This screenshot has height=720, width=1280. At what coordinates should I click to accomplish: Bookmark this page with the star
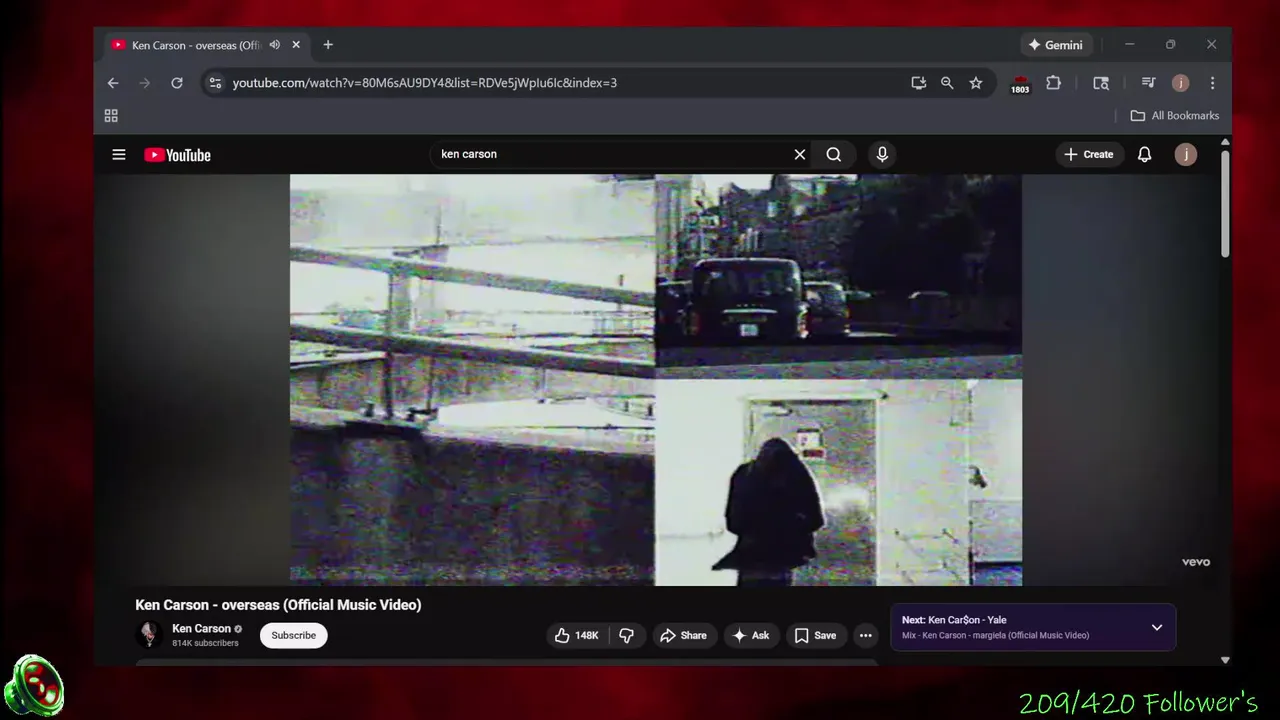click(976, 83)
